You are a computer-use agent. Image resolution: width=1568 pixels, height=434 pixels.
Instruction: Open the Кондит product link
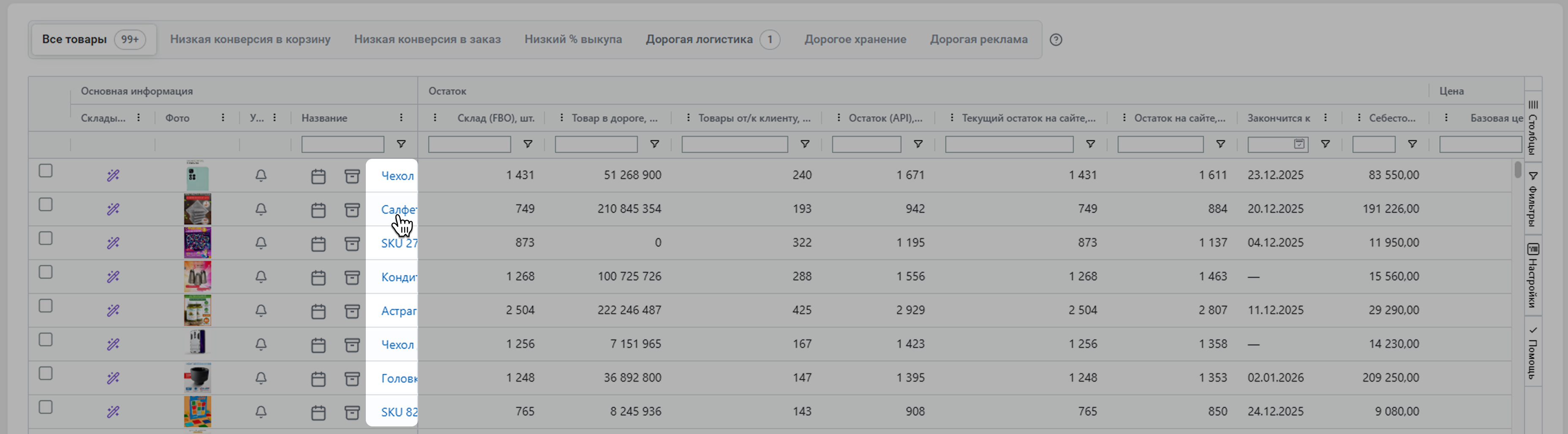398,277
